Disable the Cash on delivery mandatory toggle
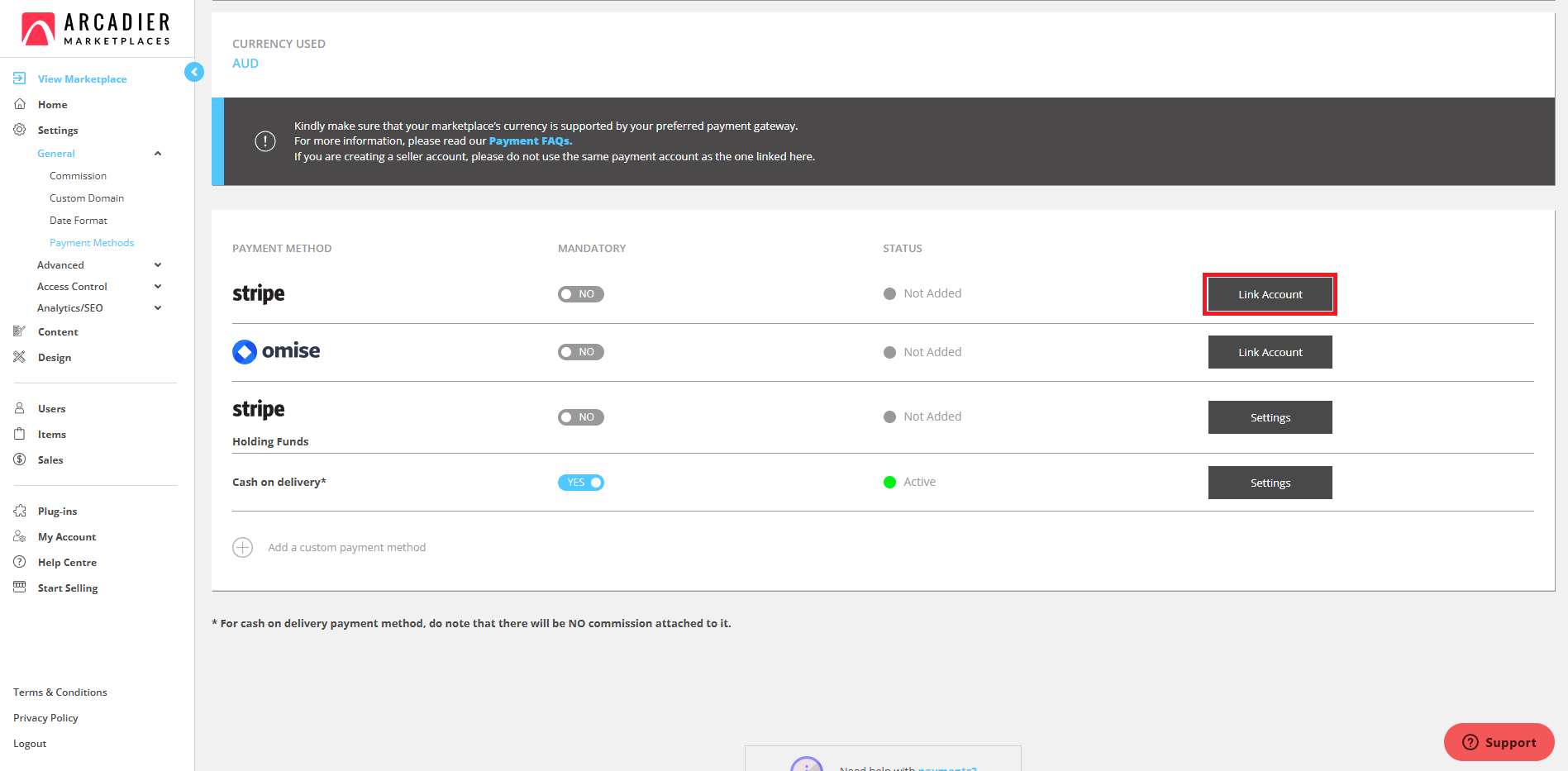The width and height of the screenshot is (1568, 771). (580, 483)
